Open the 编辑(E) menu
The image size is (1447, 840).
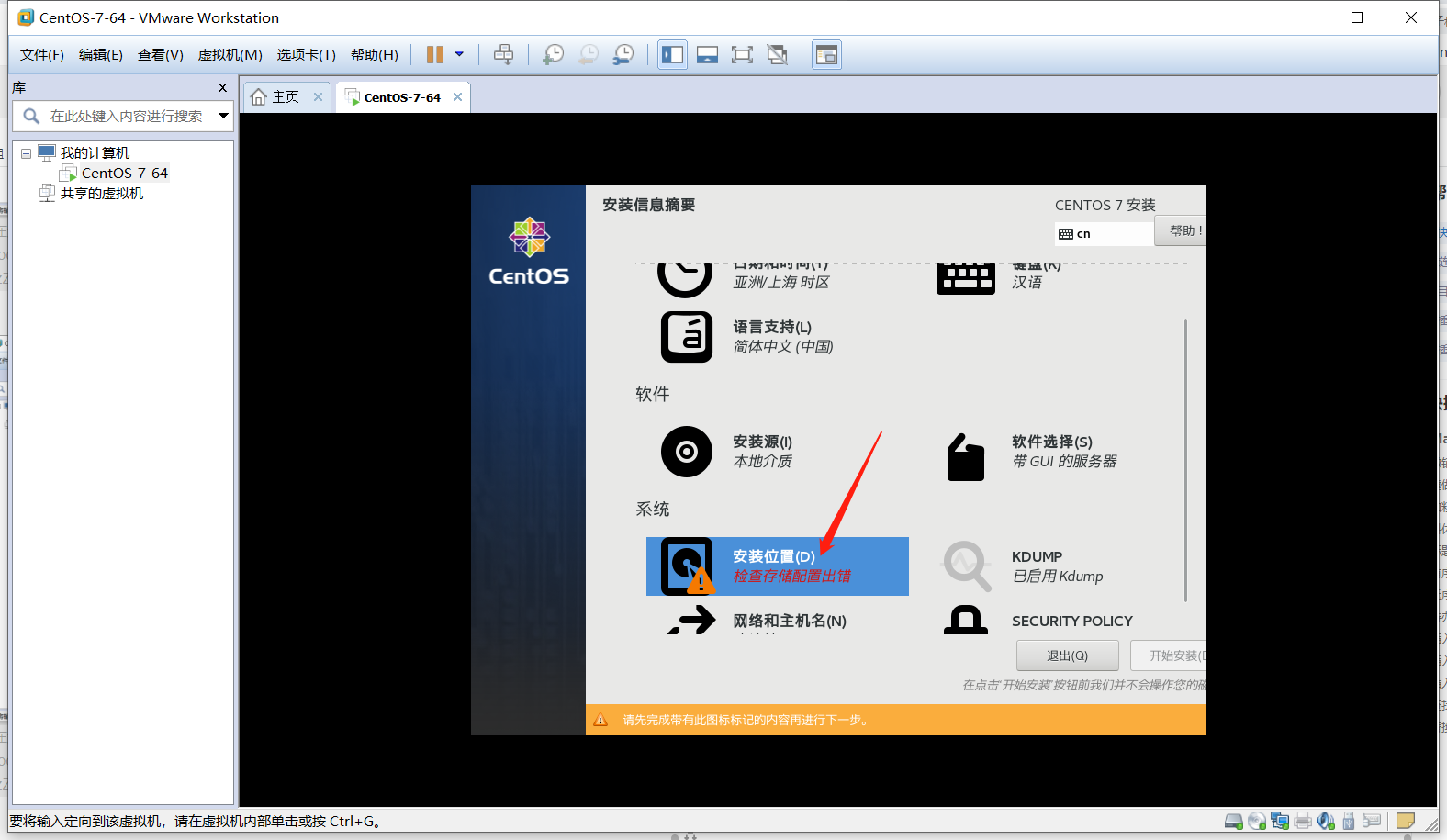point(100,55)
